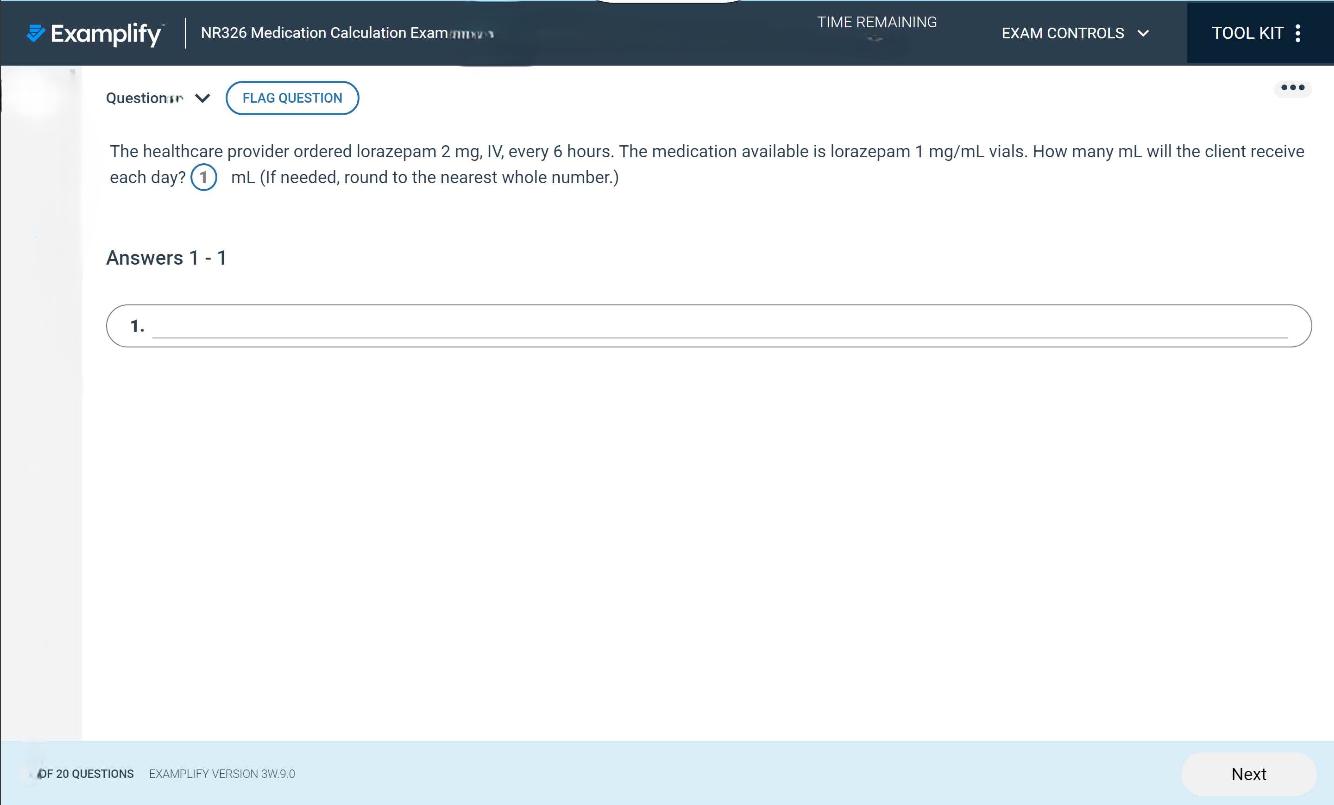Click the NR326 Medication Calculation Exam title
The width and height of the screenshot is (1334, 805).
[325, 33]
